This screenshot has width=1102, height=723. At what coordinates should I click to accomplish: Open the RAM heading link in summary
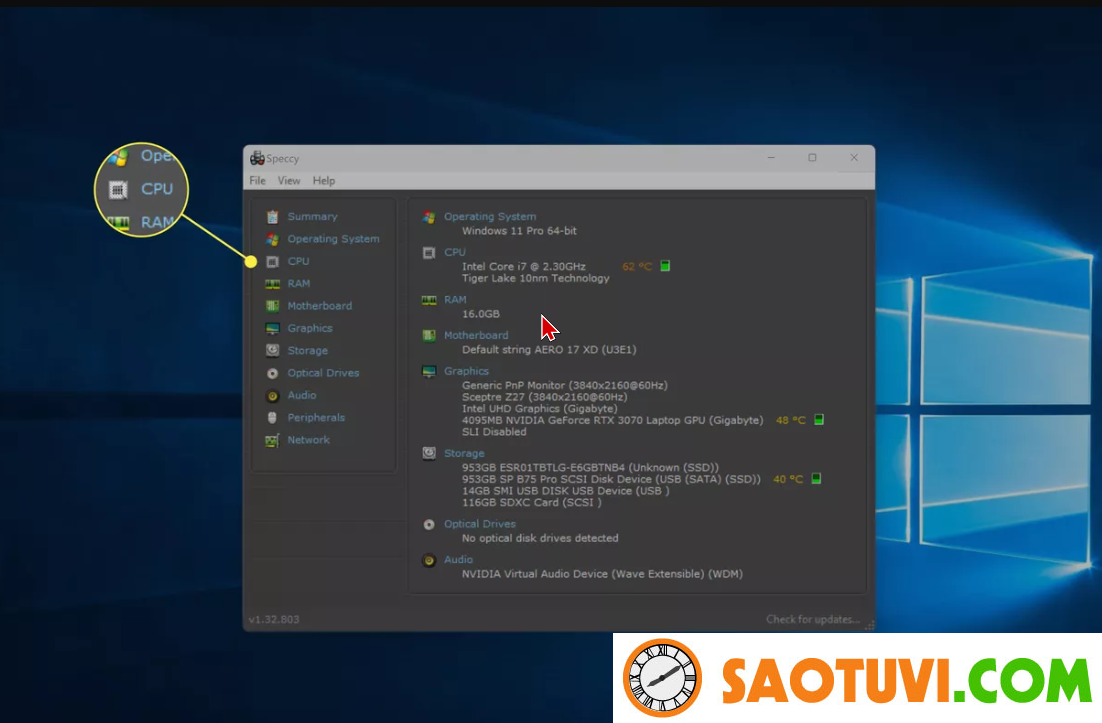[x=455, y=300]
